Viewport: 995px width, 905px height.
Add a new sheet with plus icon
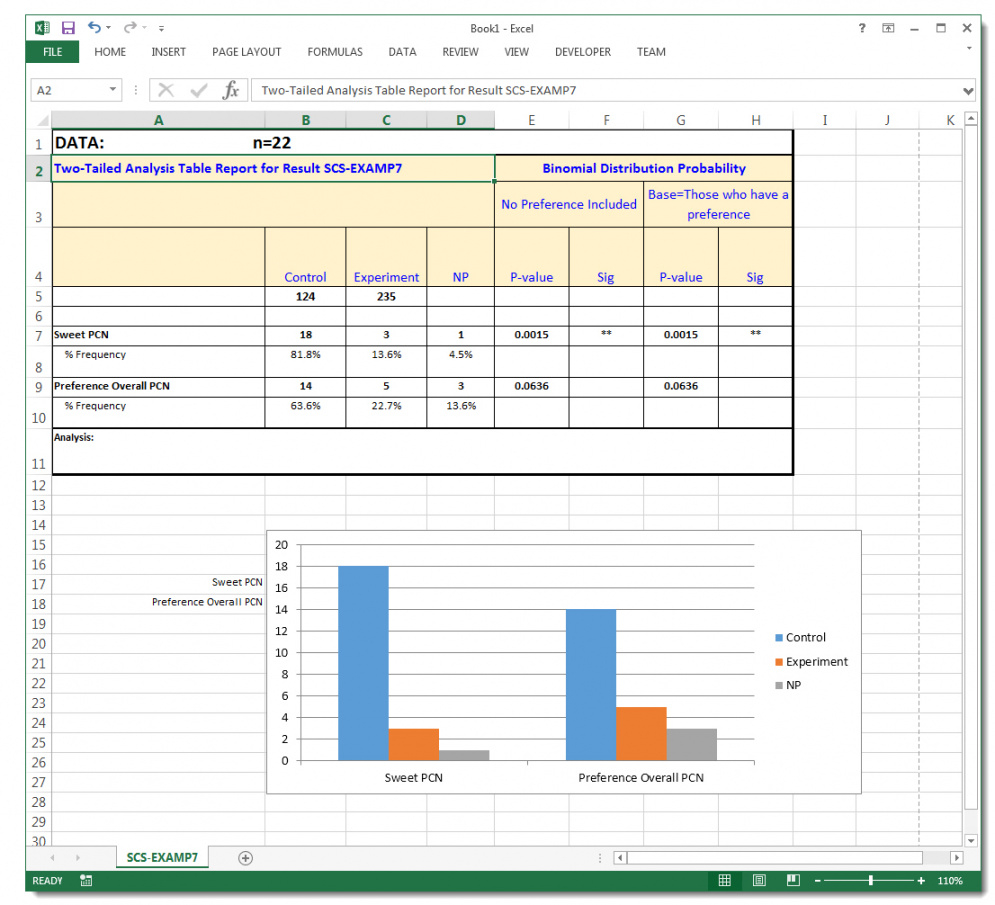pyautogui.click(x=245, y=858)
